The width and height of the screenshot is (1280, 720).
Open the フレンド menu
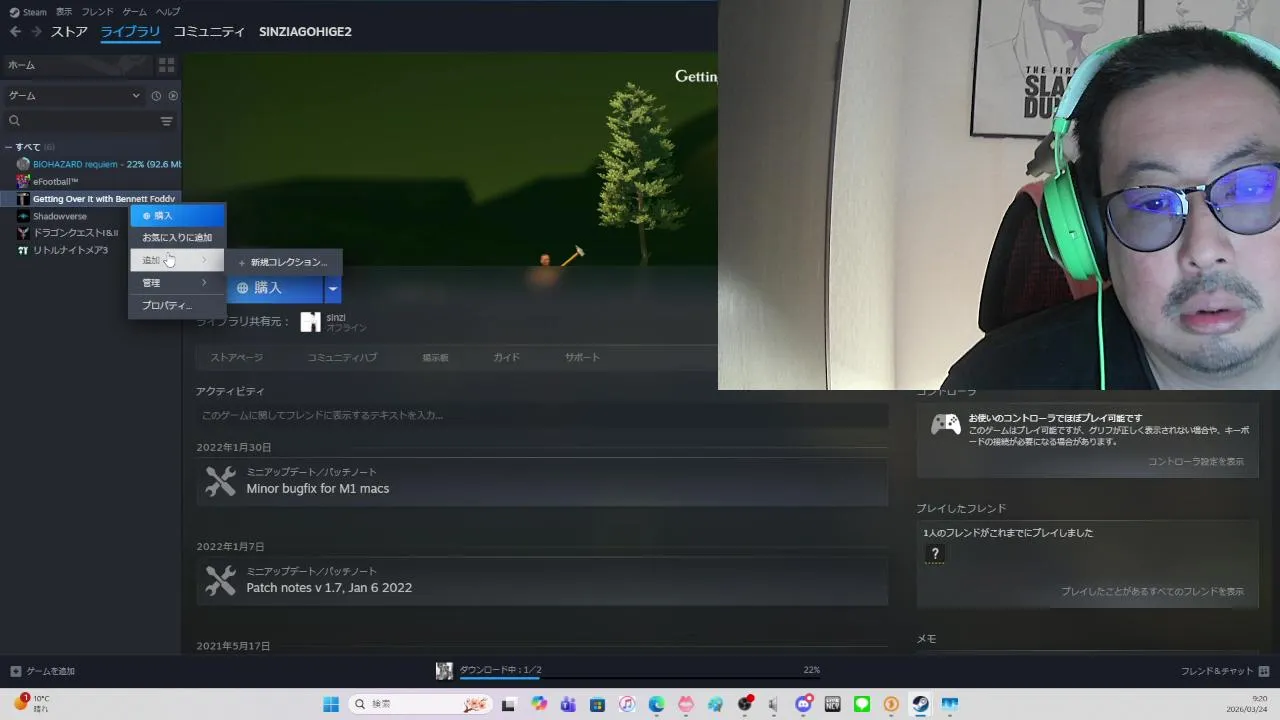click(x=97, y=12)
